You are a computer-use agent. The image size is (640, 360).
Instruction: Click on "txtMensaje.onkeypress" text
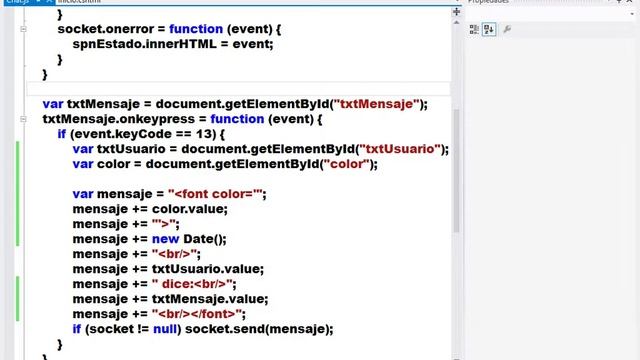tap(119, 119)
